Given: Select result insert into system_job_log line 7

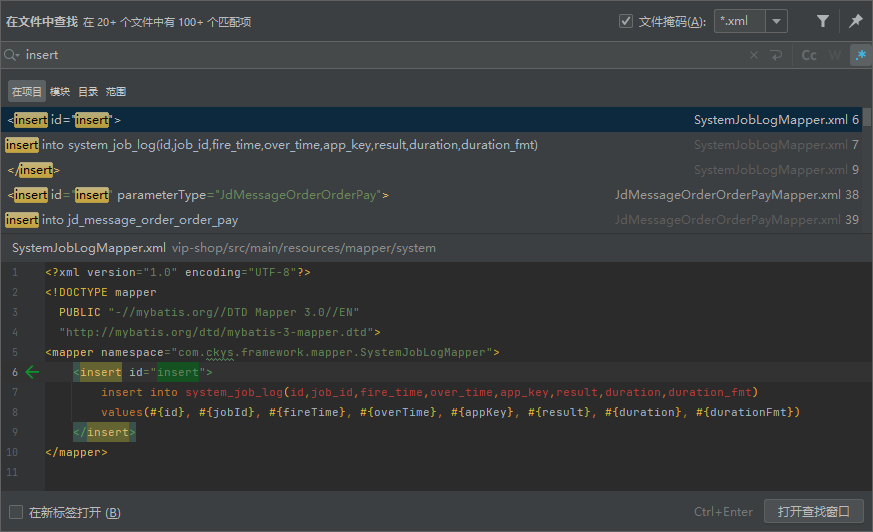Looking at the screenshot, I should [x=431, y=145].
